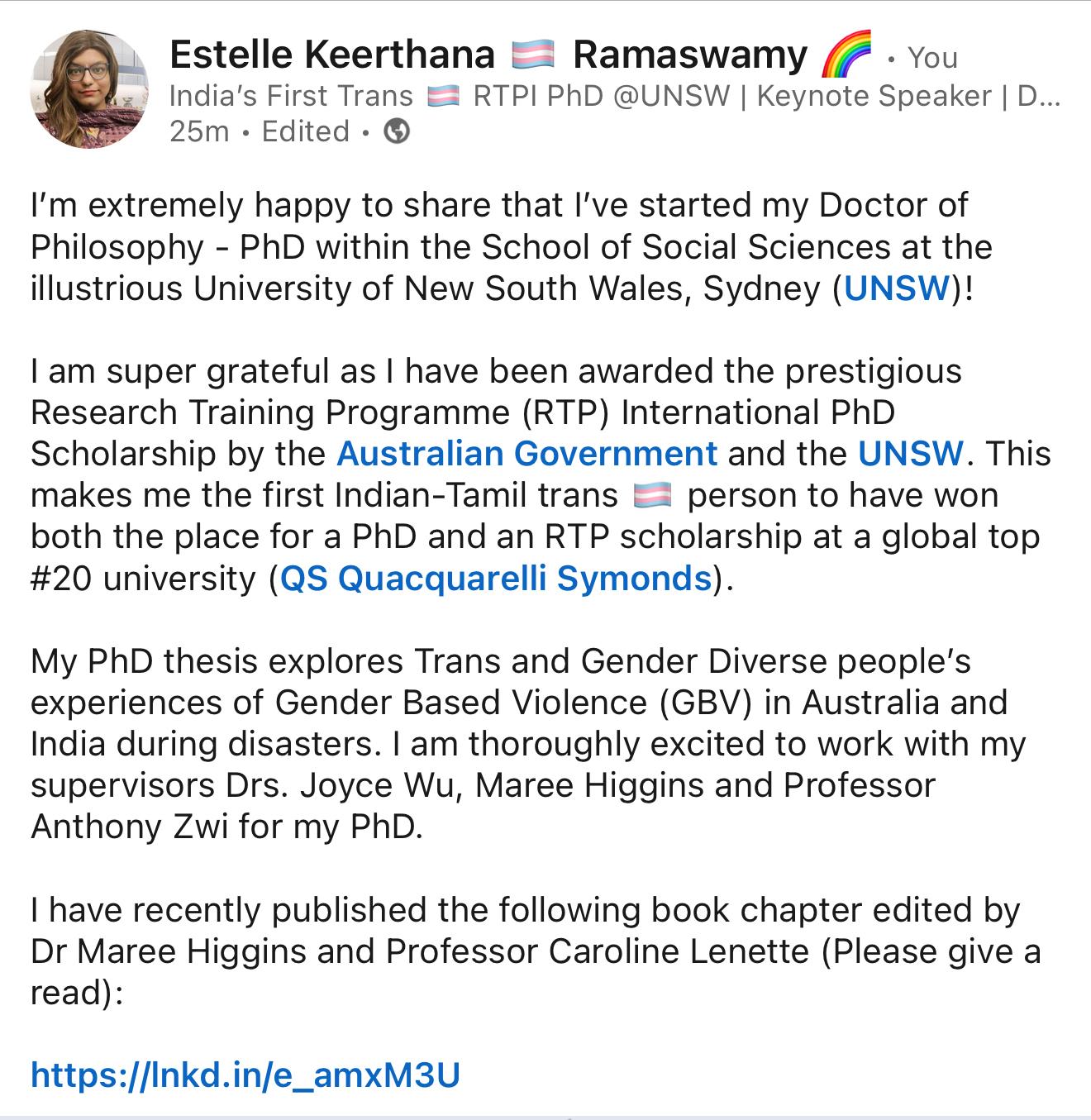
Task: Open Estelle Keerthana Ramaswamy's profile name
Action: point(488,55)
